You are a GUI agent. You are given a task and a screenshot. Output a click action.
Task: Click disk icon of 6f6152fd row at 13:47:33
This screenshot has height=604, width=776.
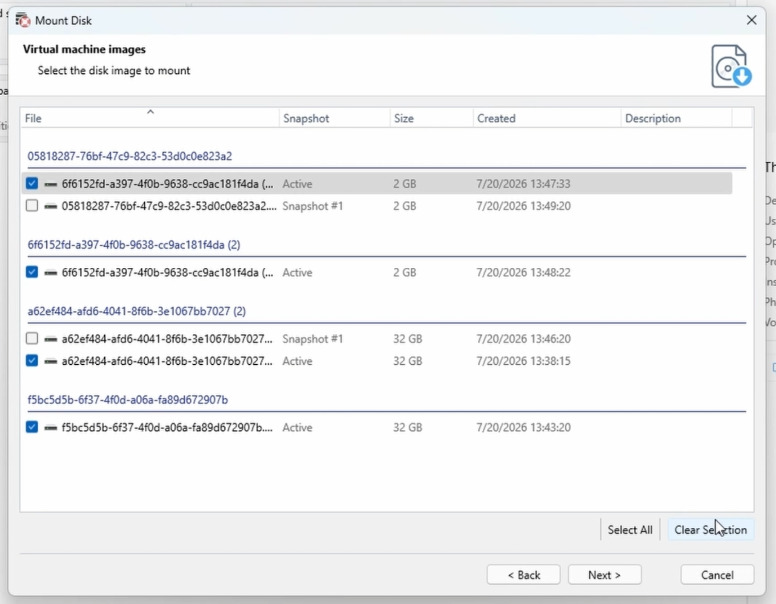(x=50, y=184)
